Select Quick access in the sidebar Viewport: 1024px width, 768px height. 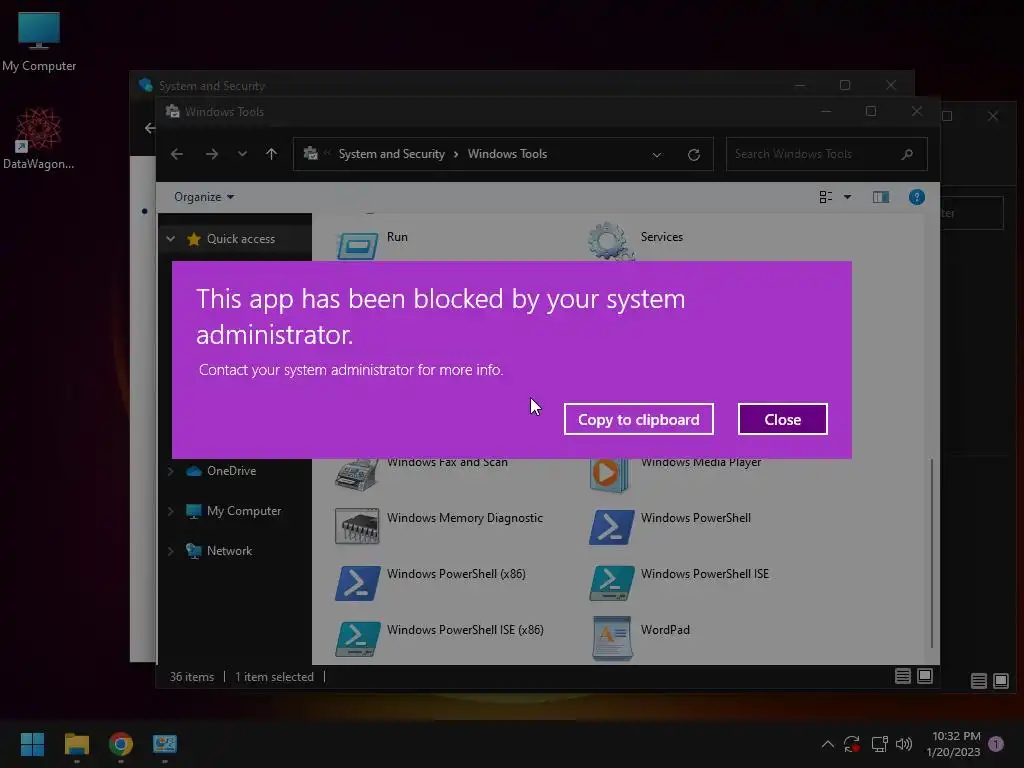coord(240,239)
